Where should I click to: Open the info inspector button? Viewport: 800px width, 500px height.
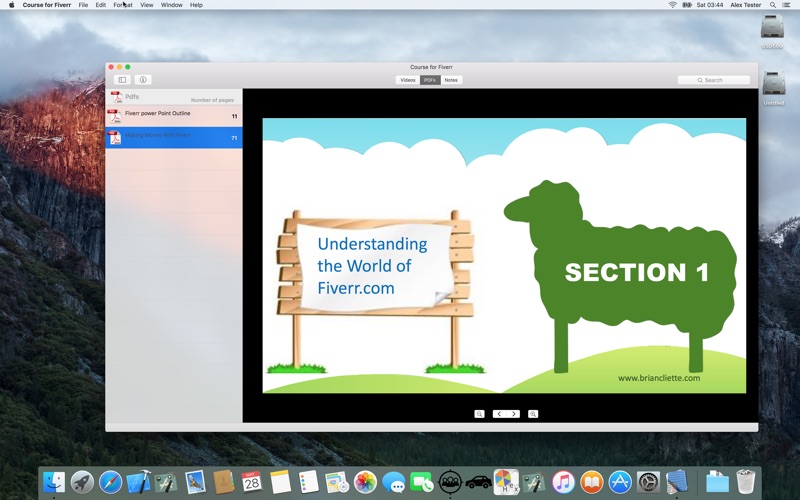pos(143,80)
